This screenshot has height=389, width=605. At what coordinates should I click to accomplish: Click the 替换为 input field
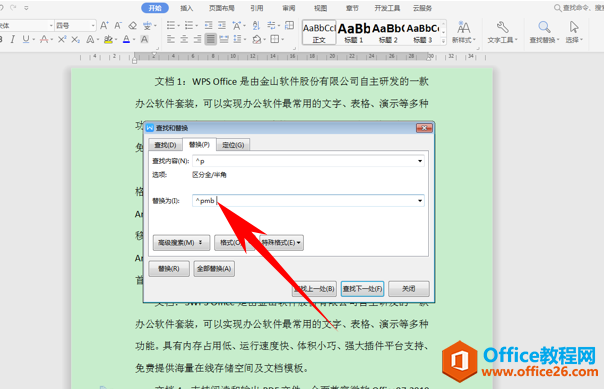click(308, 201)
